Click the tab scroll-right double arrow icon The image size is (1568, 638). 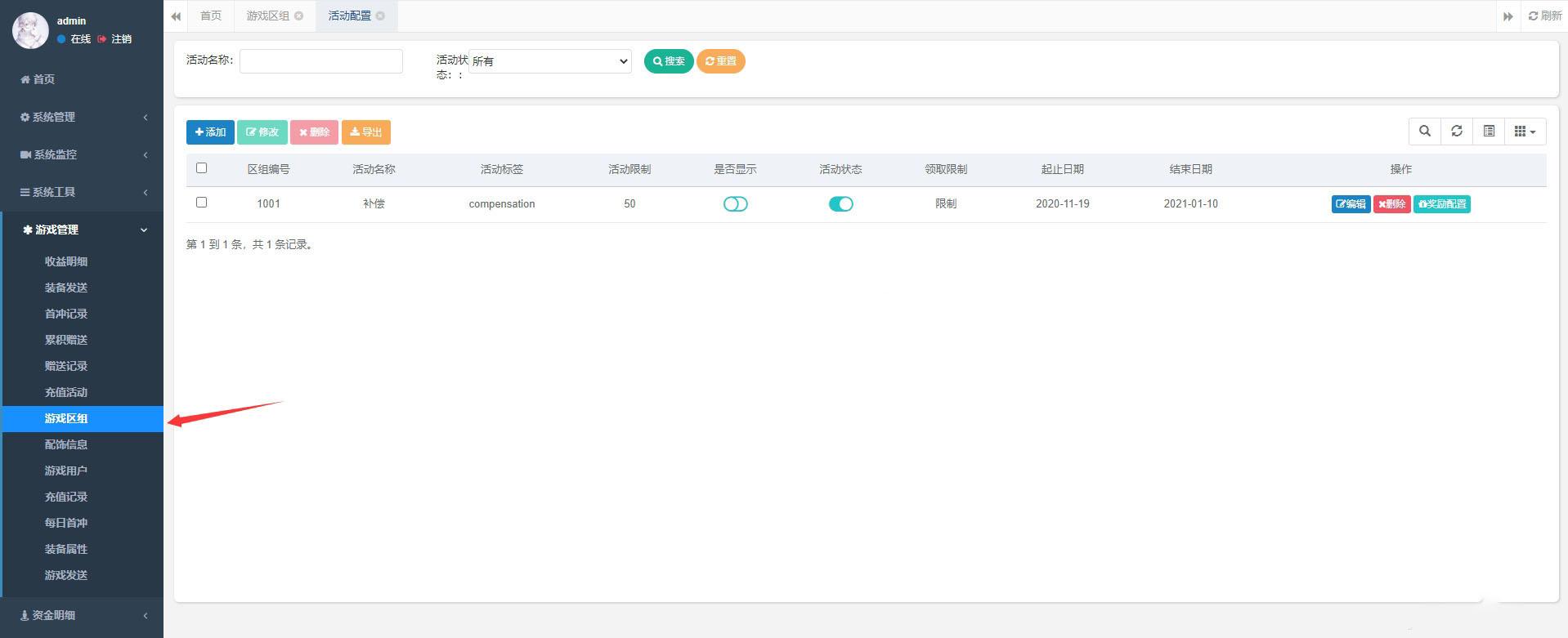[x=1508, y=16]
